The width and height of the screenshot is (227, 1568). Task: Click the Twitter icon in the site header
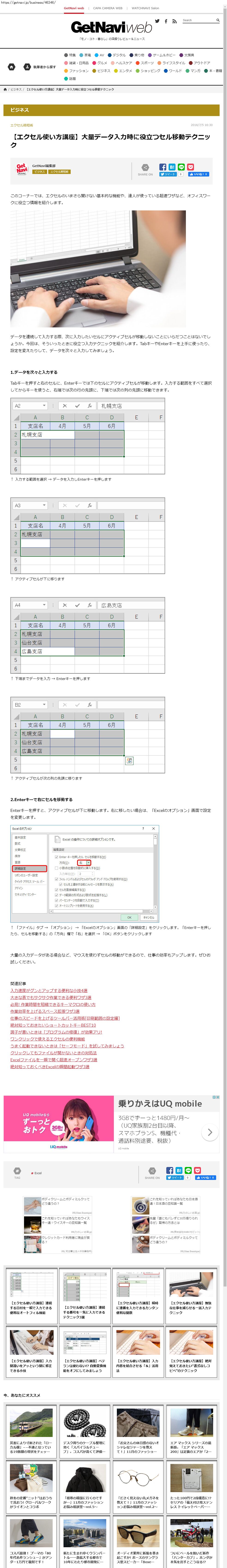[157, 21]
